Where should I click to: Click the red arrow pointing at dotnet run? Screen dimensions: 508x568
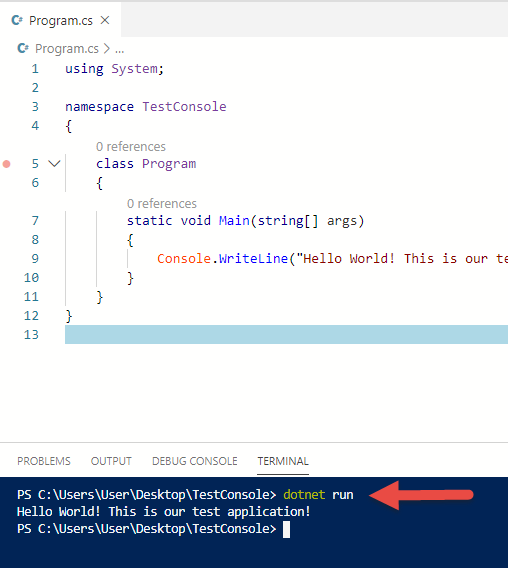click(x=421, y=495)
